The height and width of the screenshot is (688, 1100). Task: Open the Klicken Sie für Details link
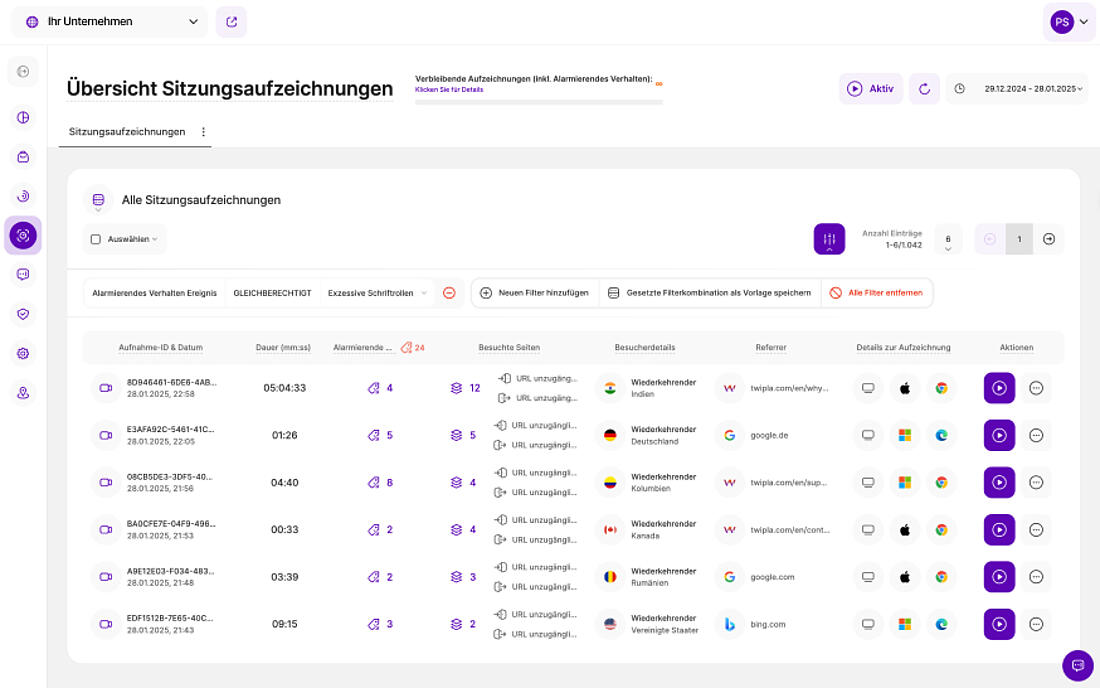(x=449, y=90)
